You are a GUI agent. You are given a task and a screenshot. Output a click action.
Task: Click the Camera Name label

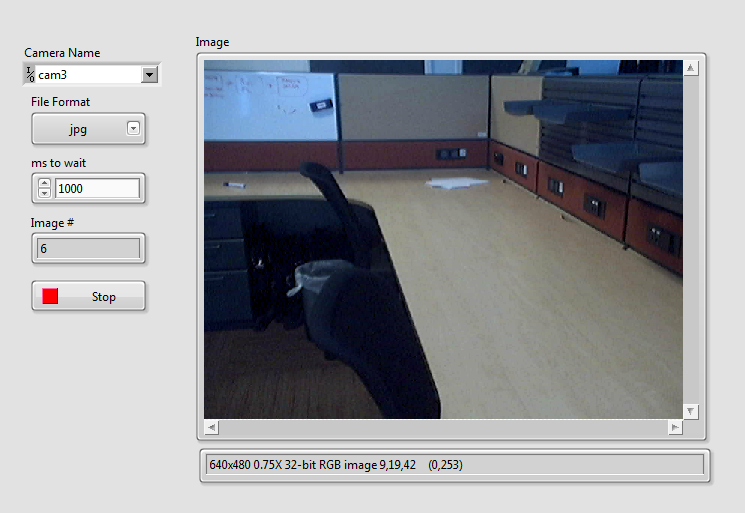[62, 53]
